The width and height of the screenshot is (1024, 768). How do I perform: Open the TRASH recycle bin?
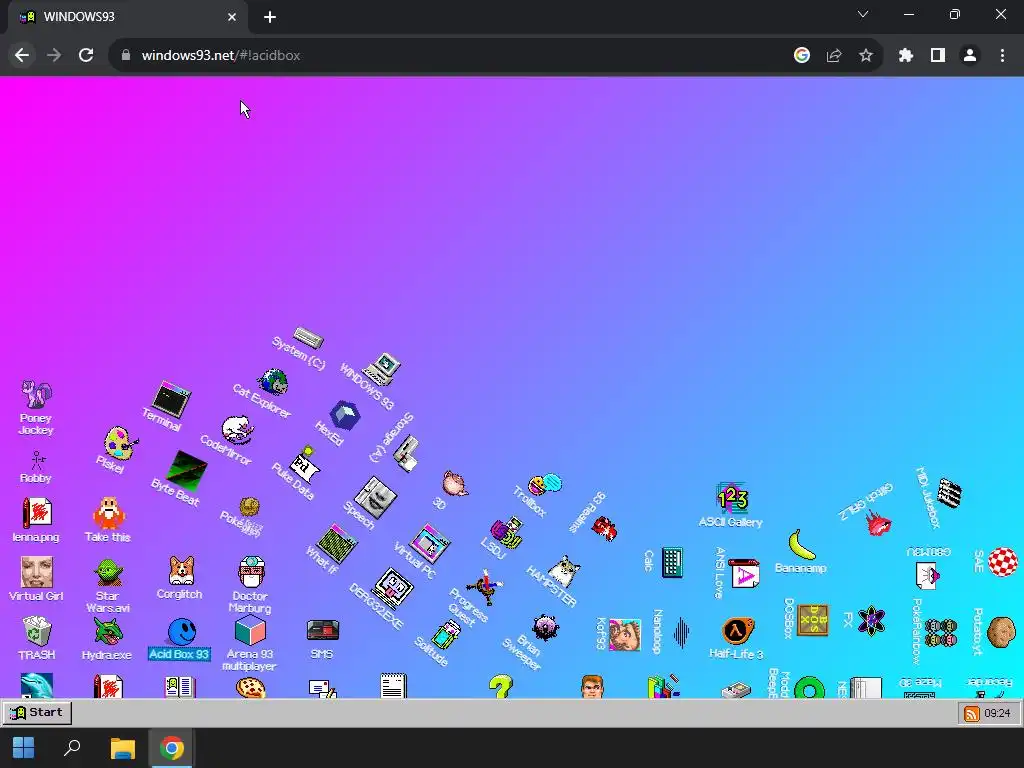[37, 632]
